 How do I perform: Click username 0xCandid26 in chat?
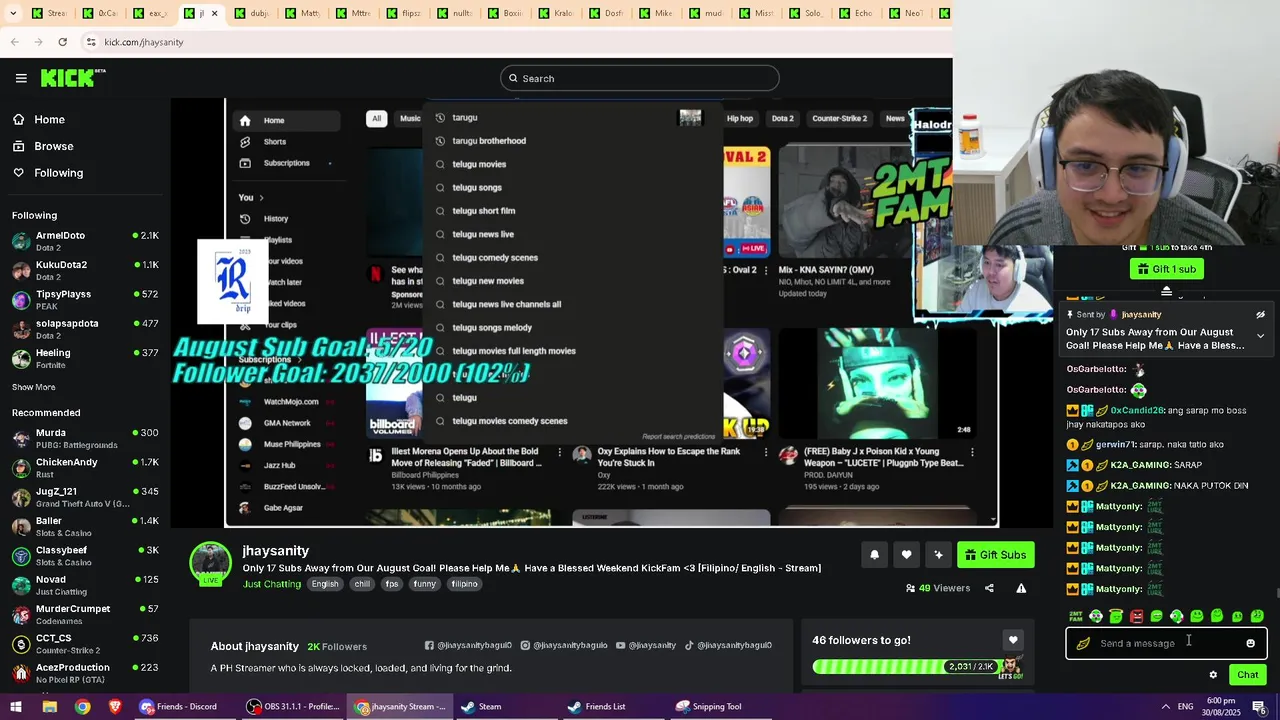pyautogui.click(x=1137, y=410)
